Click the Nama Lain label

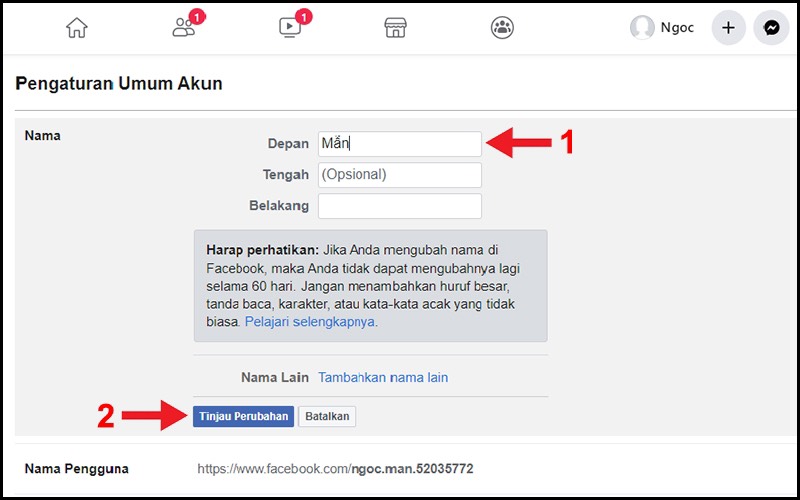(x=275, y=378)
